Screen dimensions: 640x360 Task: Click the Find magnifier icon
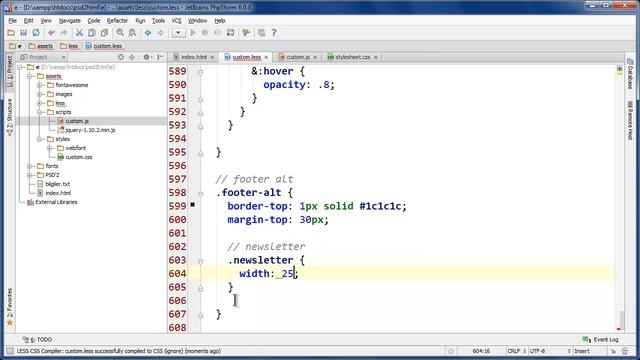pyautogui.click(x=120, y=33)
